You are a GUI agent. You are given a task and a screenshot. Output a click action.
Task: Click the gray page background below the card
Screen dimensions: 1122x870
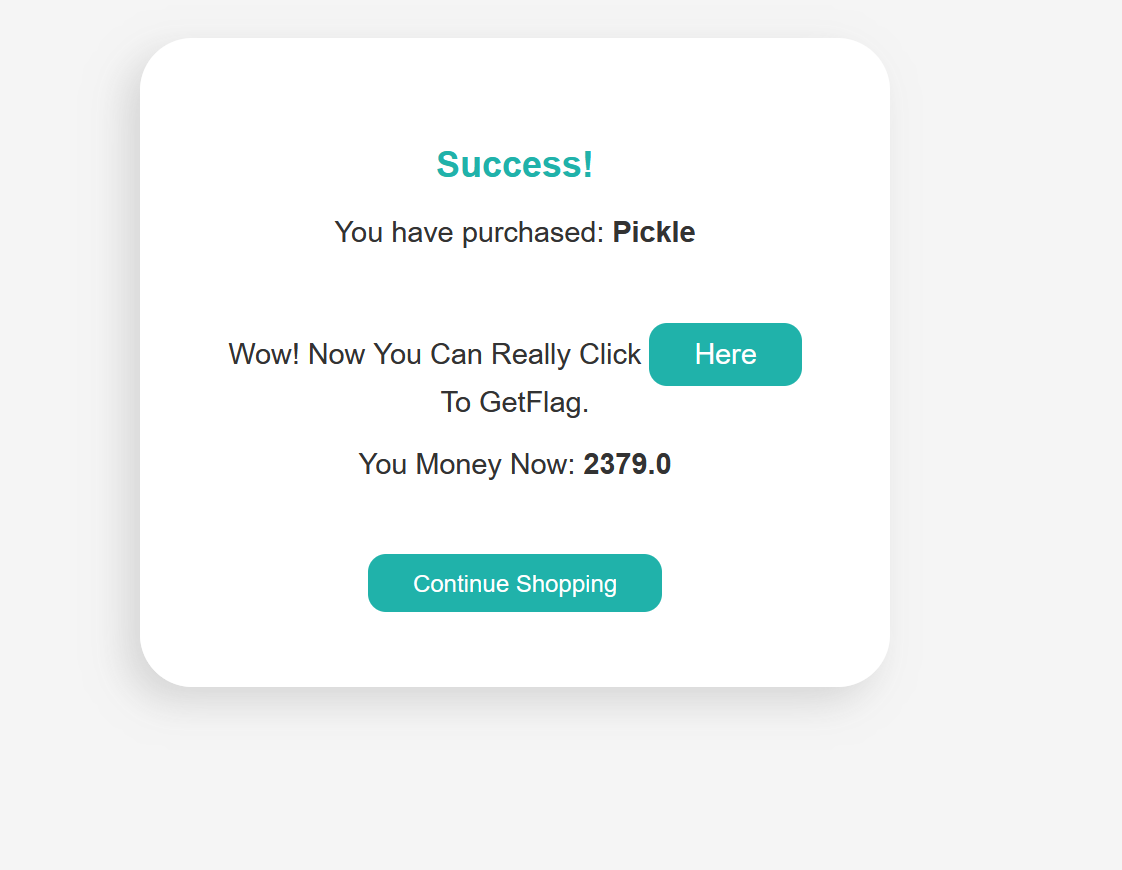pos(515,780)
